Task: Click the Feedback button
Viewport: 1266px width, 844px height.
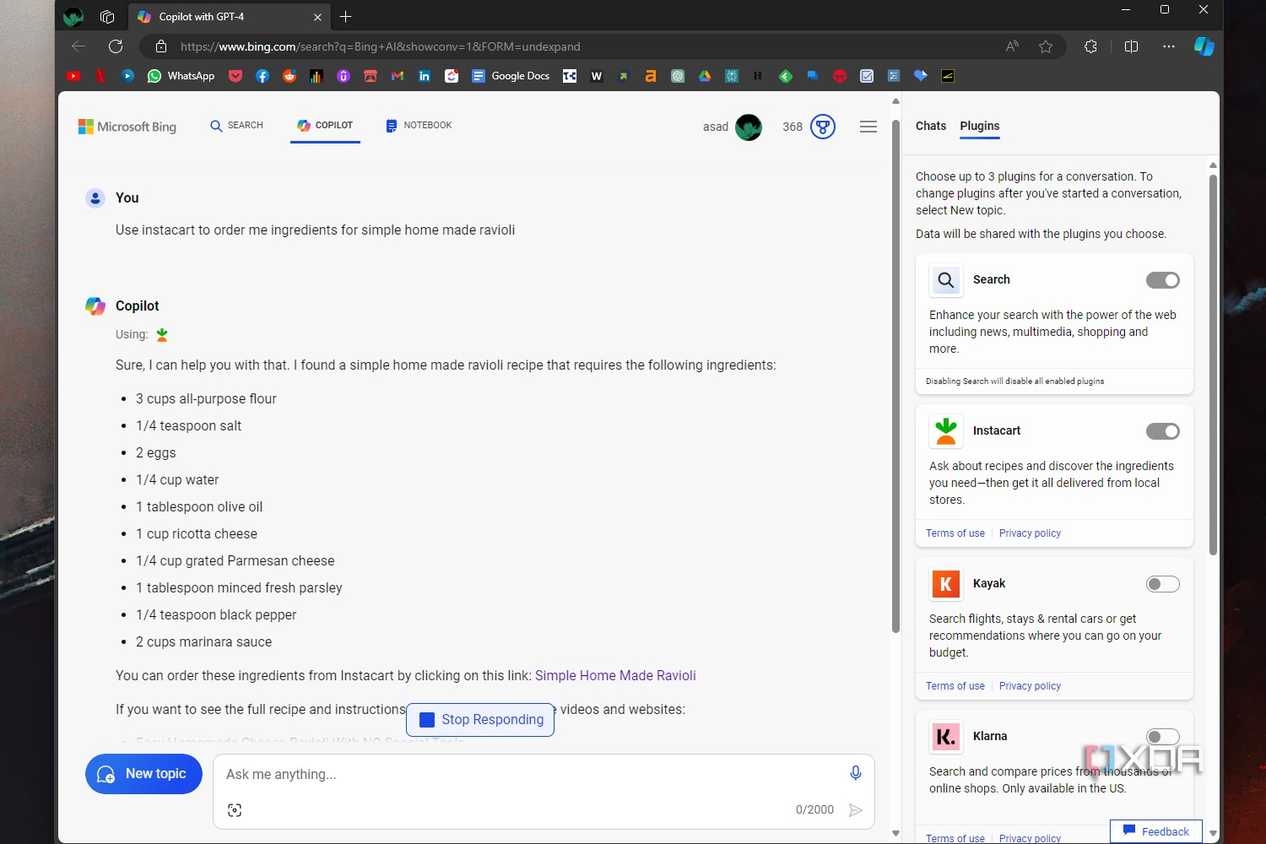Action: point(1155,831)
